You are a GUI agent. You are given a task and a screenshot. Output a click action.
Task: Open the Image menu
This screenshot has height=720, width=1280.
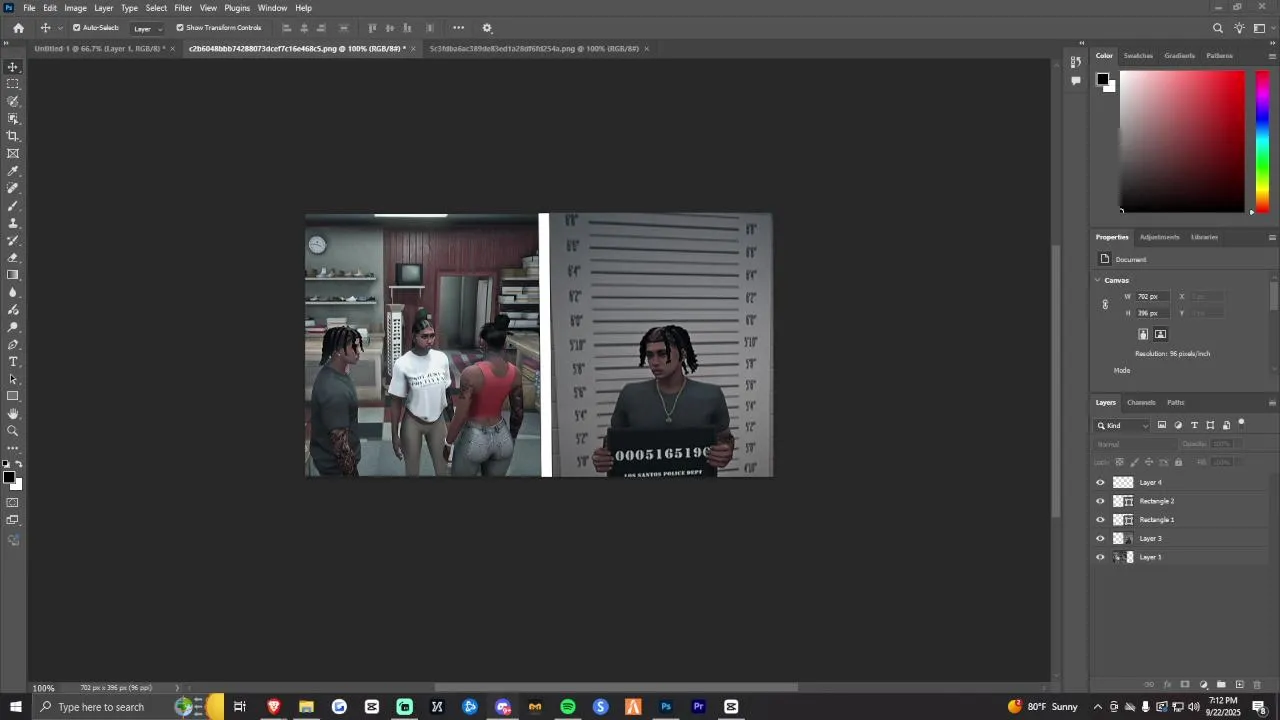tap(76, 8)
